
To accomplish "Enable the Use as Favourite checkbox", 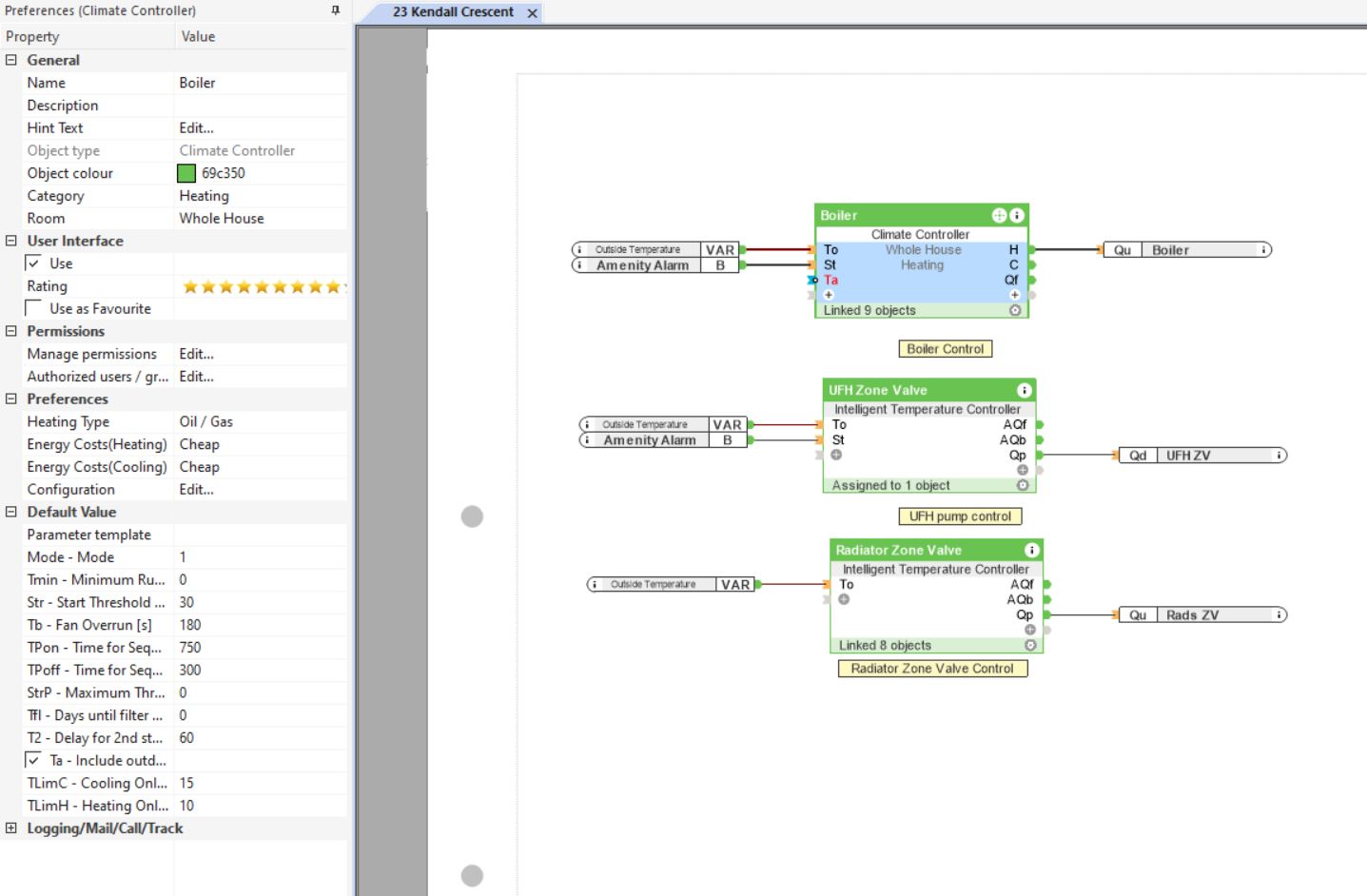I will click(x=33, y=309).
